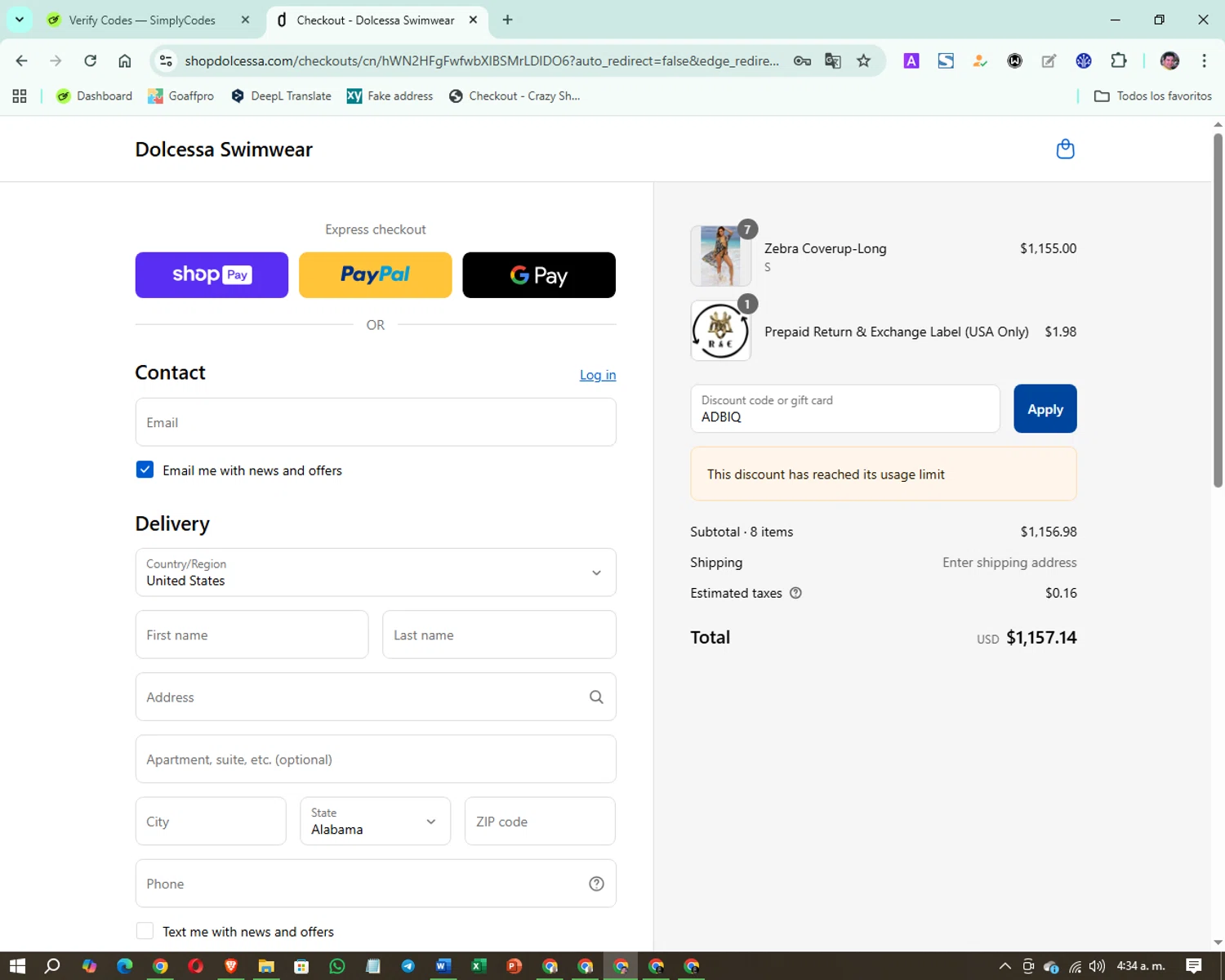Open the Checkout - Crazy Sh... bookmark

tap(514, 96)
